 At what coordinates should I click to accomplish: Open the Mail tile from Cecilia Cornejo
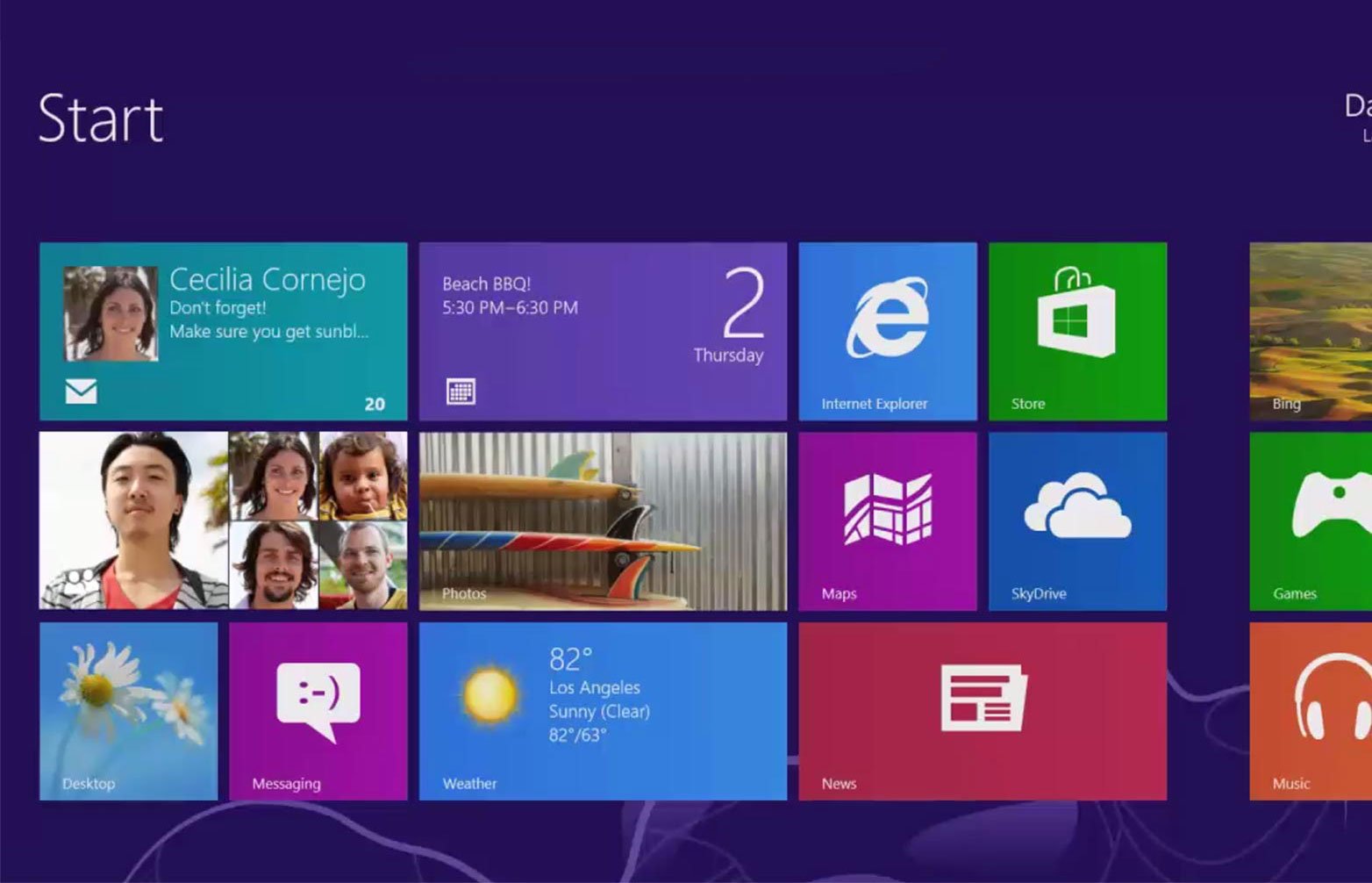[x=224, y=331]
